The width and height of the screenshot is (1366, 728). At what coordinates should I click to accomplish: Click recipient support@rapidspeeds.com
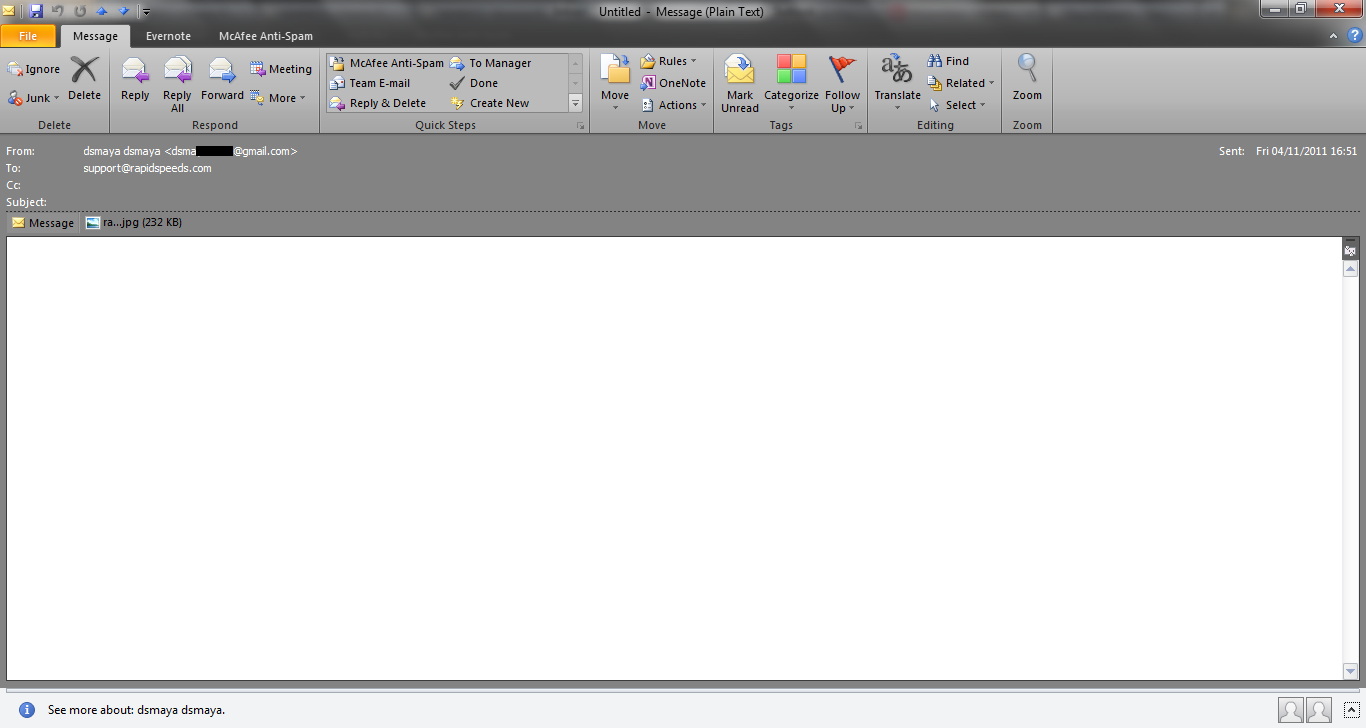(147, 168)
